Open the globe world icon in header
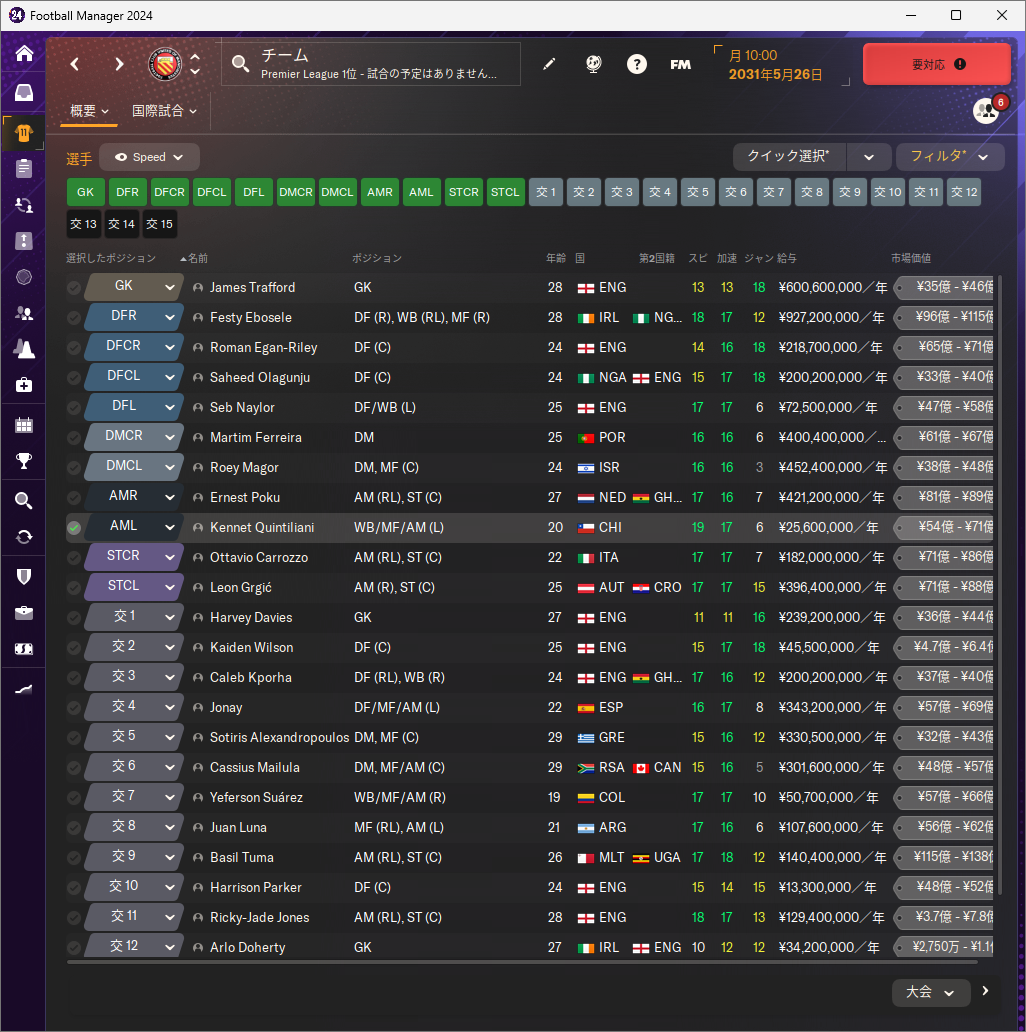1026x1032 pixels. click(x=593, y=64)
